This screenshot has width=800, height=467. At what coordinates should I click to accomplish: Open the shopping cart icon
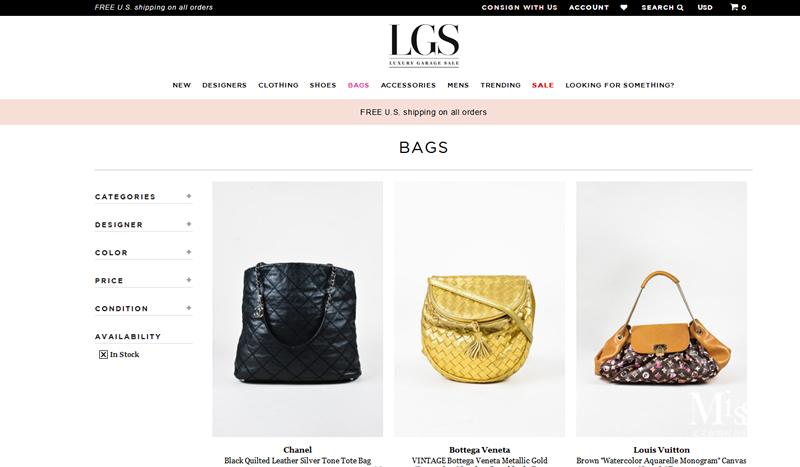[x=734, y=7]
